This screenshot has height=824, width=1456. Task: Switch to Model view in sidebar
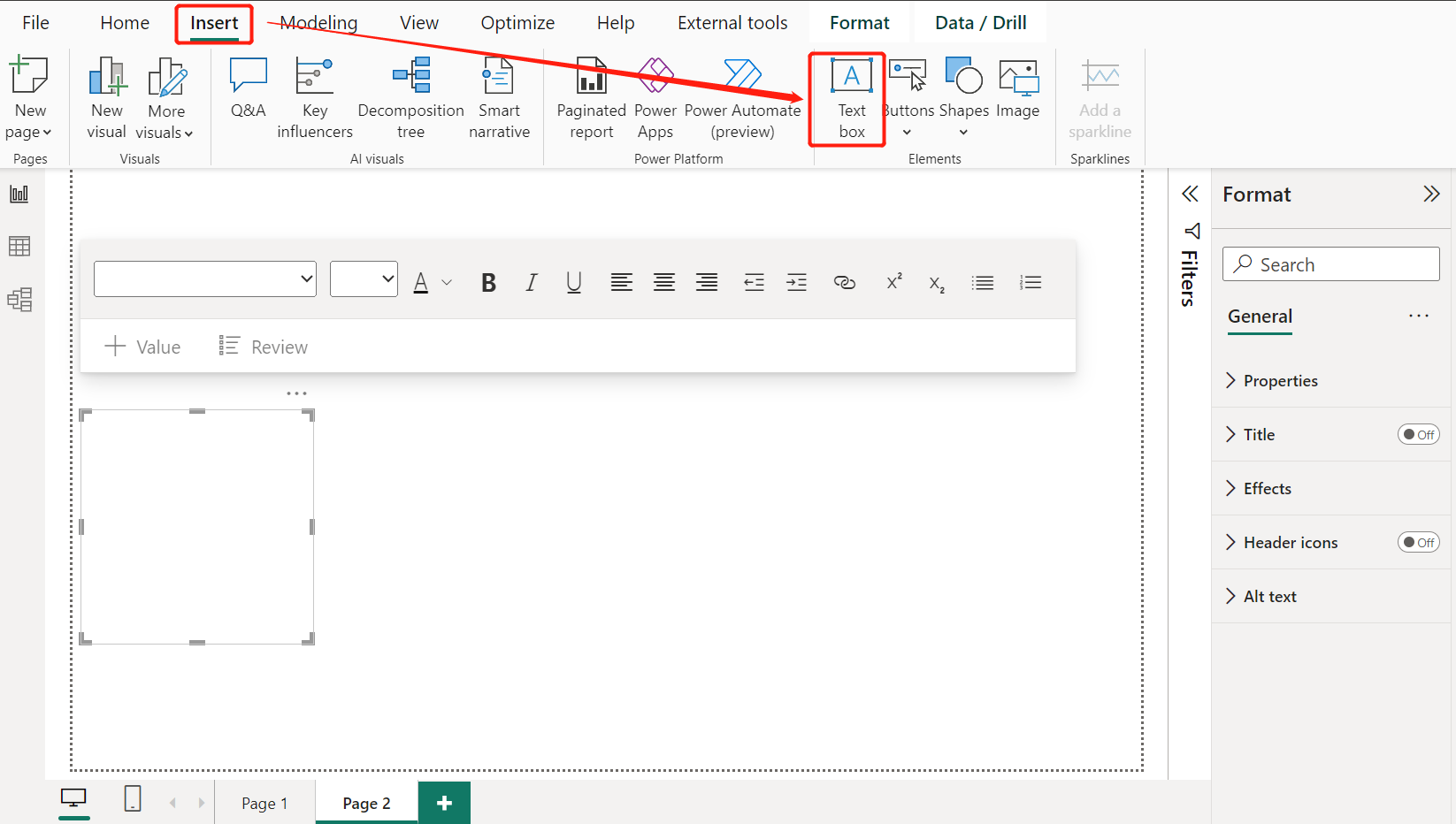point(19,300)
